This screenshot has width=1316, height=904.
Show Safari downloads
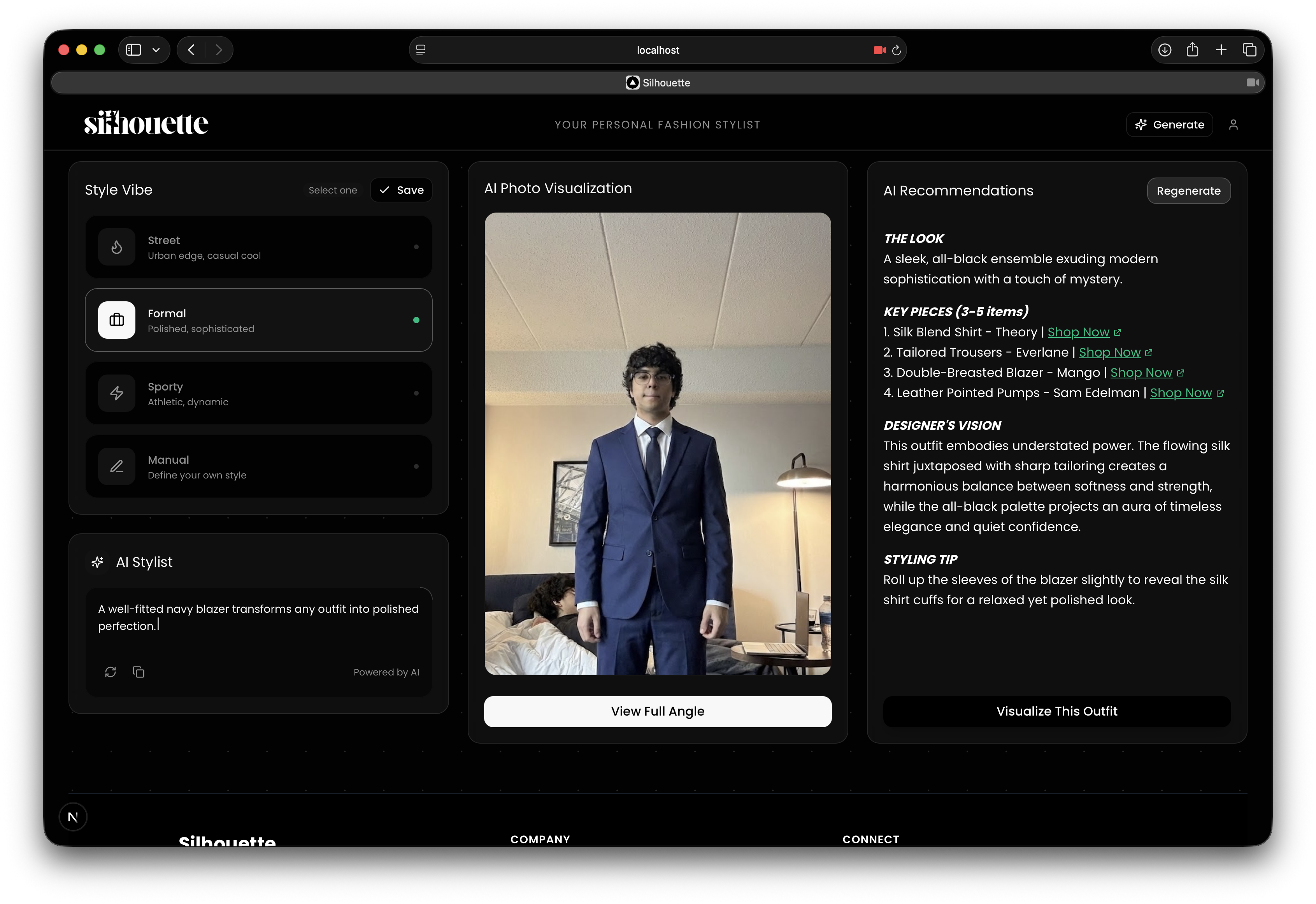[1164, 50]
